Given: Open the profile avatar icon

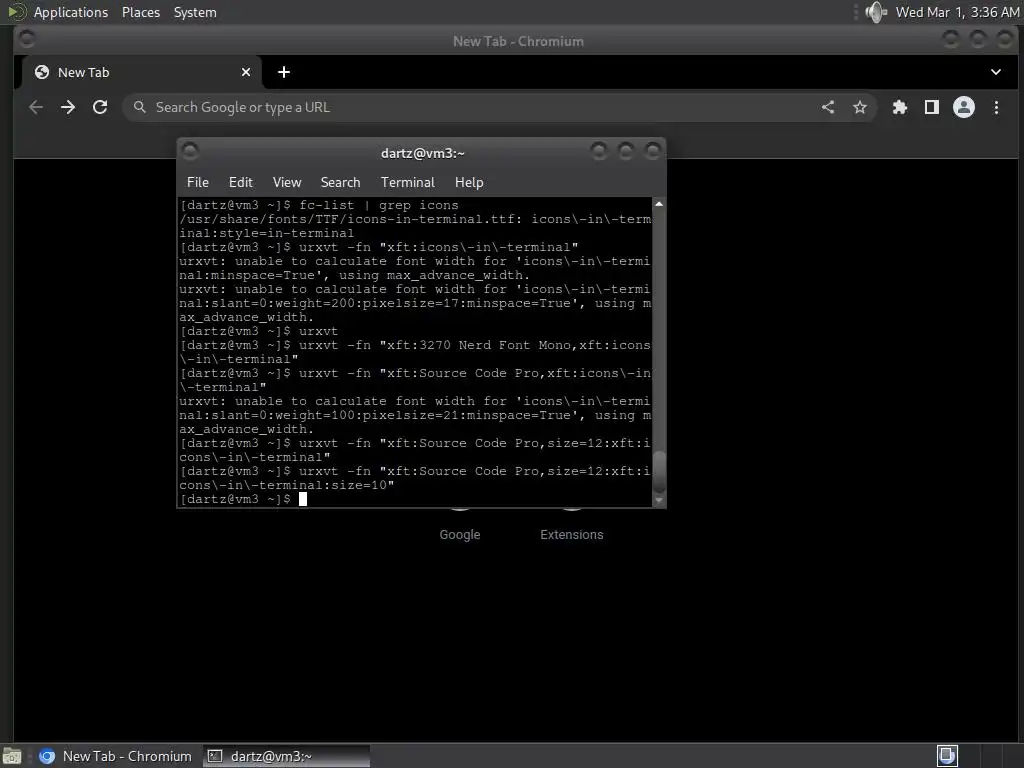Looking at the screenshot, I should pyautogui.click(x=964, y=107).
